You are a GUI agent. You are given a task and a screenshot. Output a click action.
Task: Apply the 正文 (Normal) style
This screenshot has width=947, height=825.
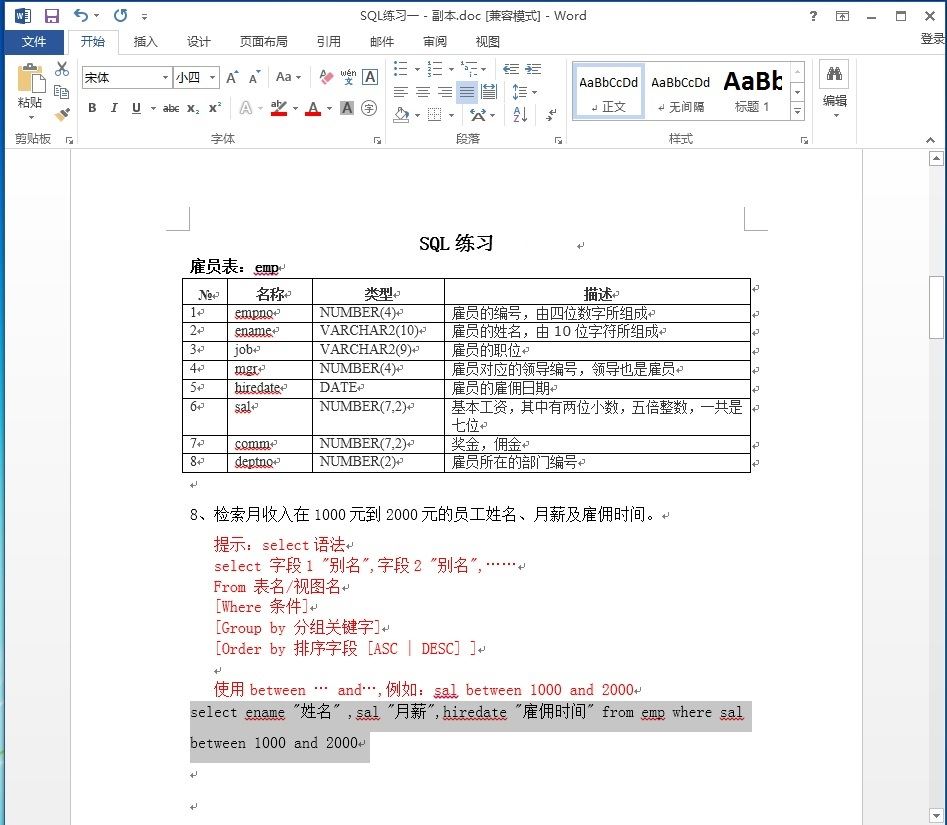(x=608, y=91)
